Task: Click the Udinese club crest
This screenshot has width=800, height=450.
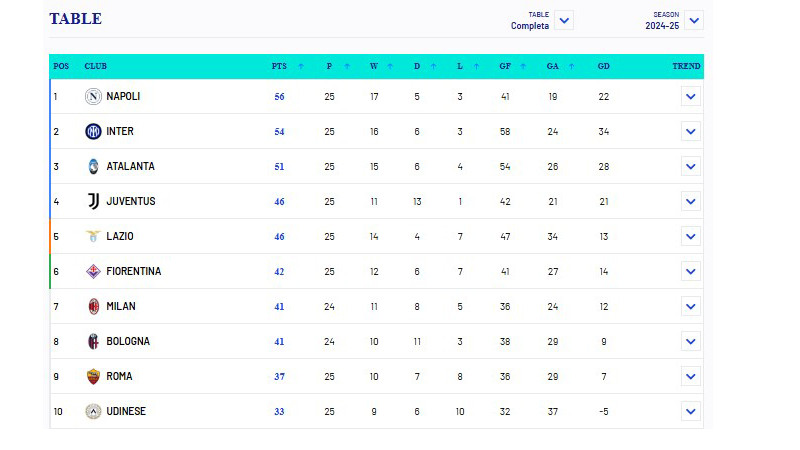Action: pyautogui.click(x=93, y=411)
